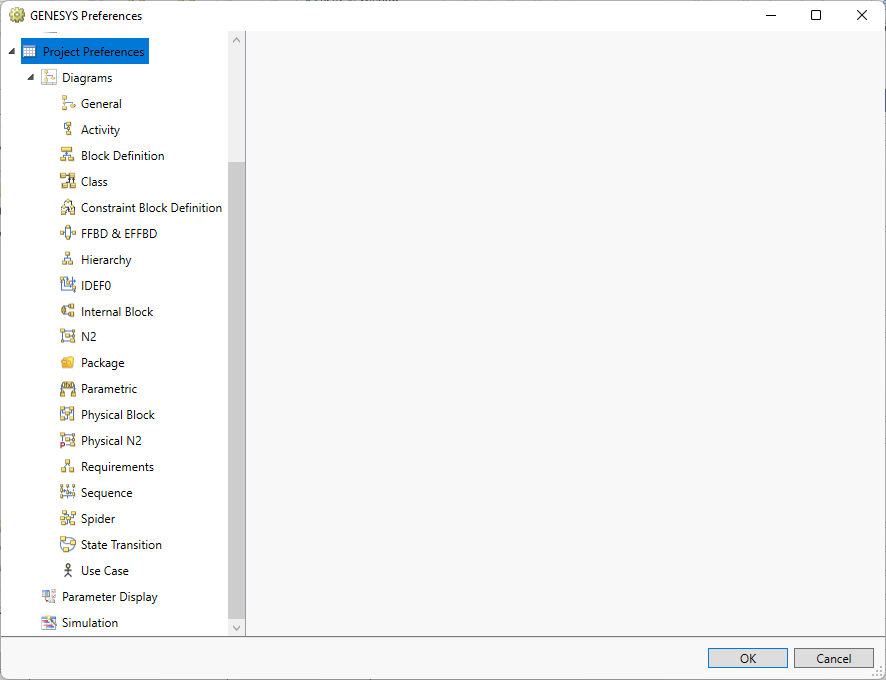Select Constraint Block Definition in tree
The image size is (886, 680).
pyautogui.click(x=151, y=208)
